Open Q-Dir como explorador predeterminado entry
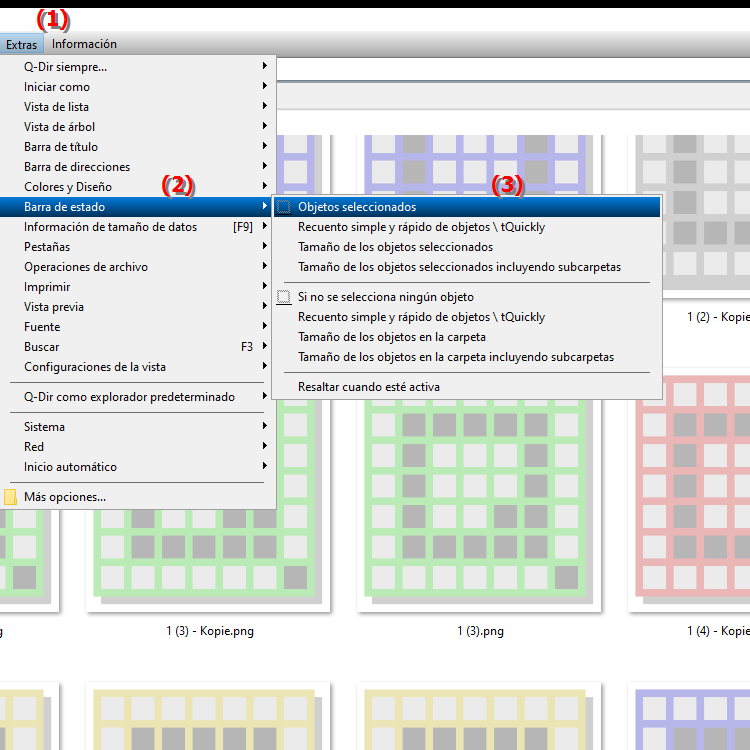Screen dimensions: 750x750 coord(138,397)
